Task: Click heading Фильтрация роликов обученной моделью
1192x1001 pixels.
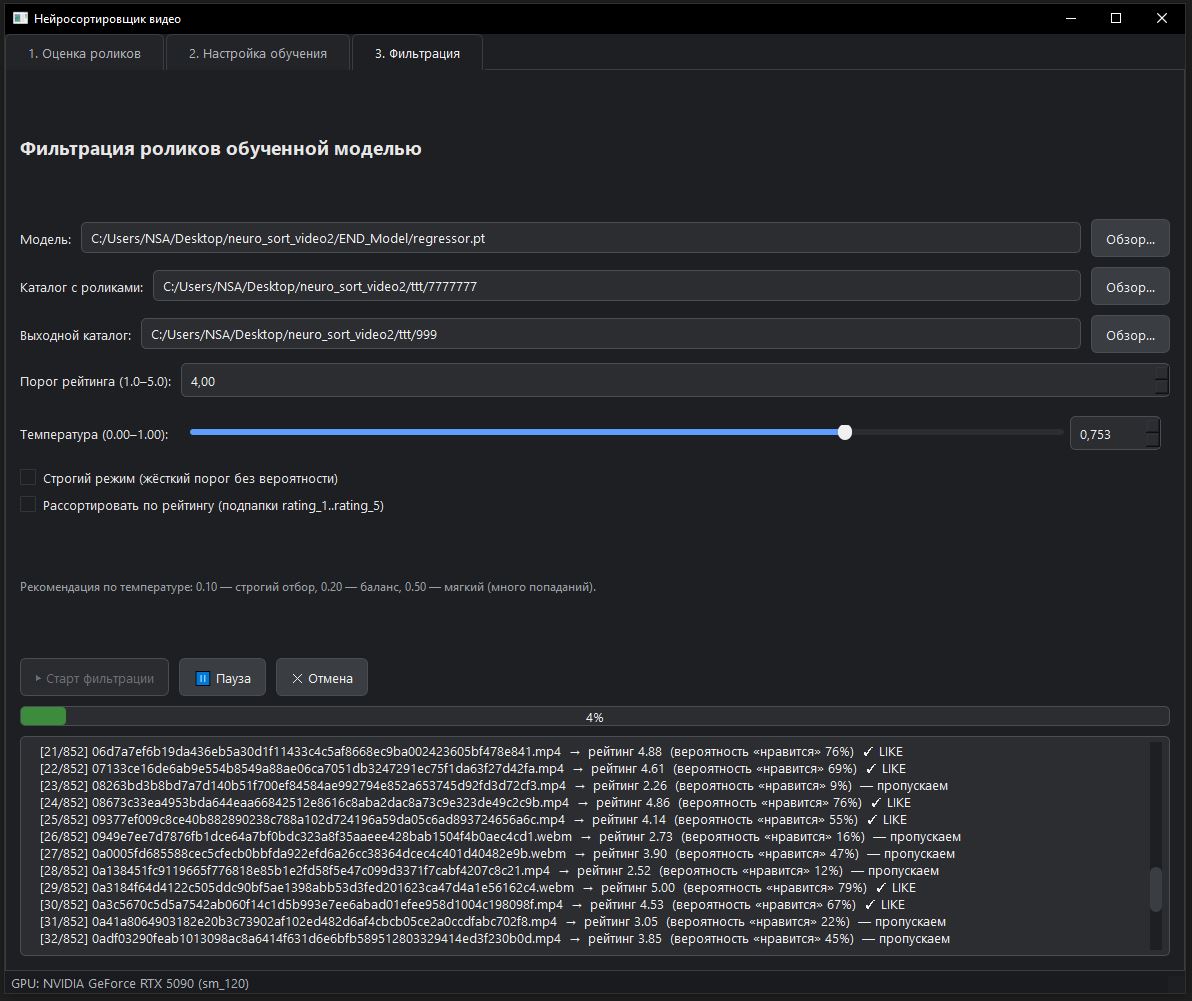Action: (x=220, y=148)
